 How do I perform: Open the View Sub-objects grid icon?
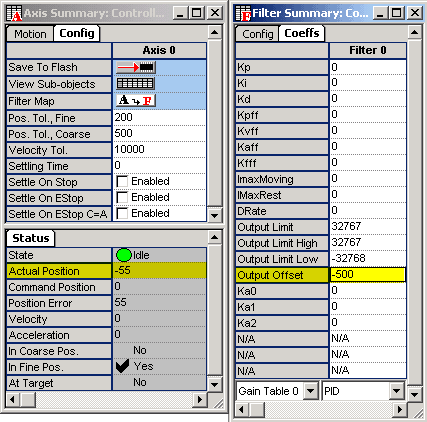point(135,84)
